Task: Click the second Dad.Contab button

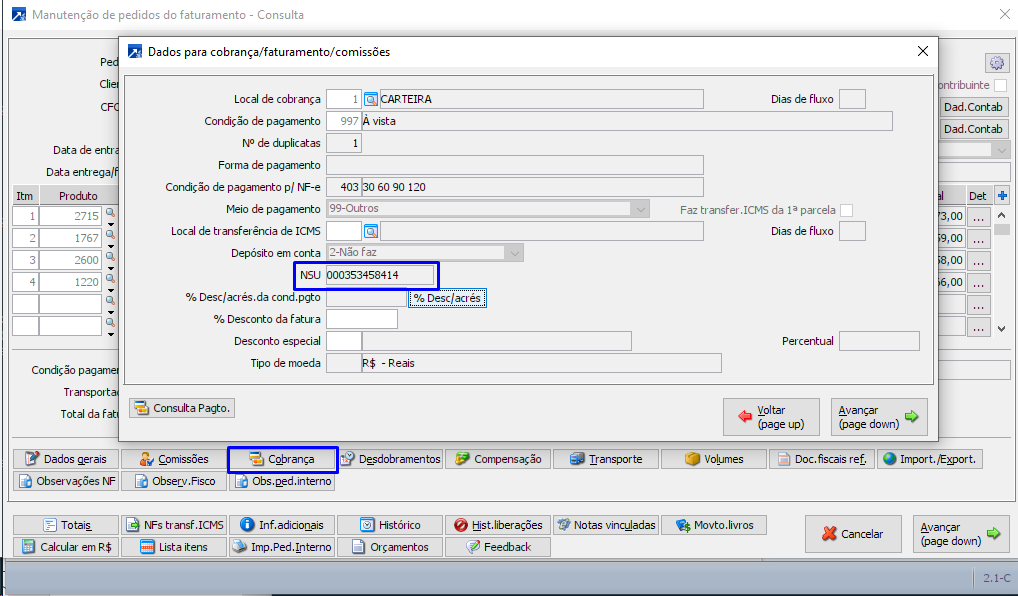Action: click(x=973, y=129)
